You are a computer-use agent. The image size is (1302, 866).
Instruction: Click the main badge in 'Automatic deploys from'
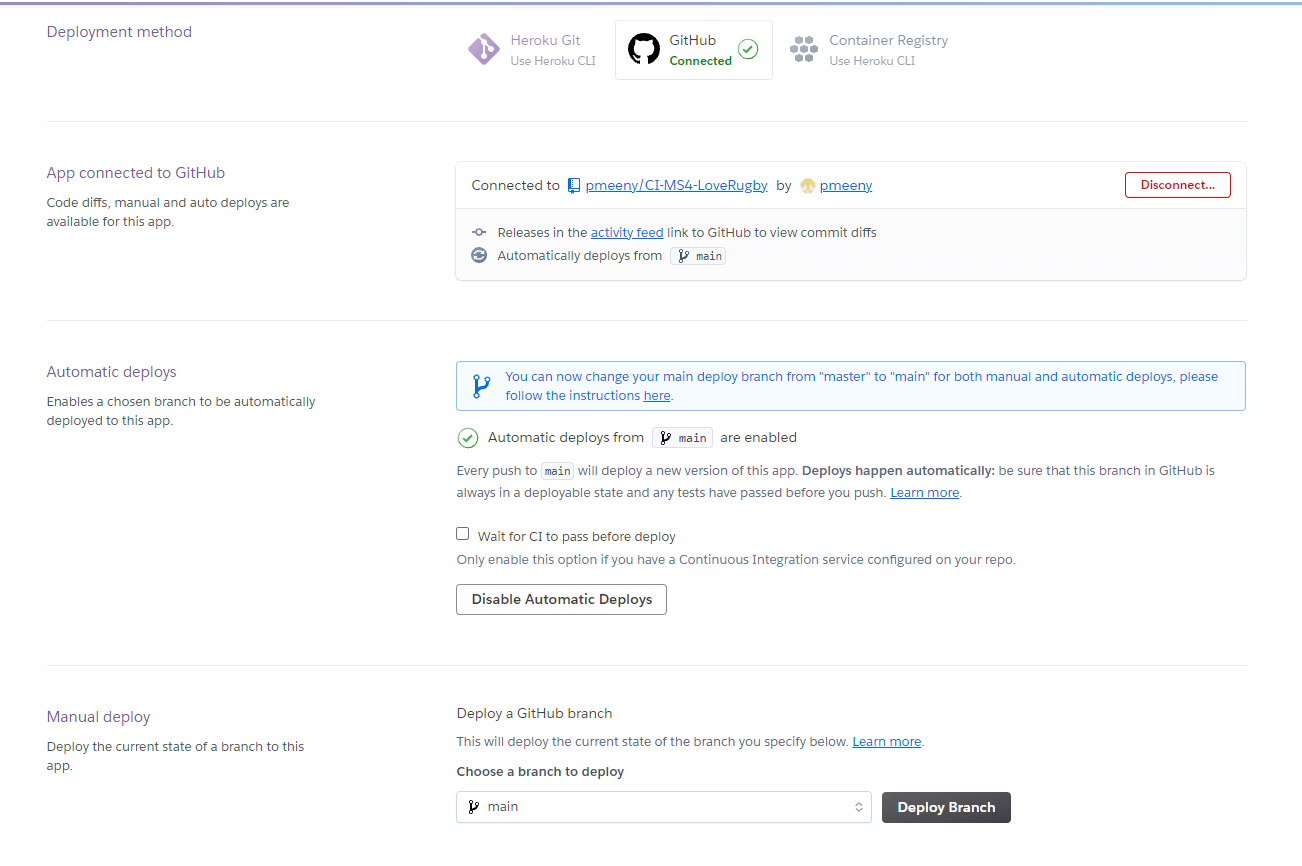[x=683, y=438]
